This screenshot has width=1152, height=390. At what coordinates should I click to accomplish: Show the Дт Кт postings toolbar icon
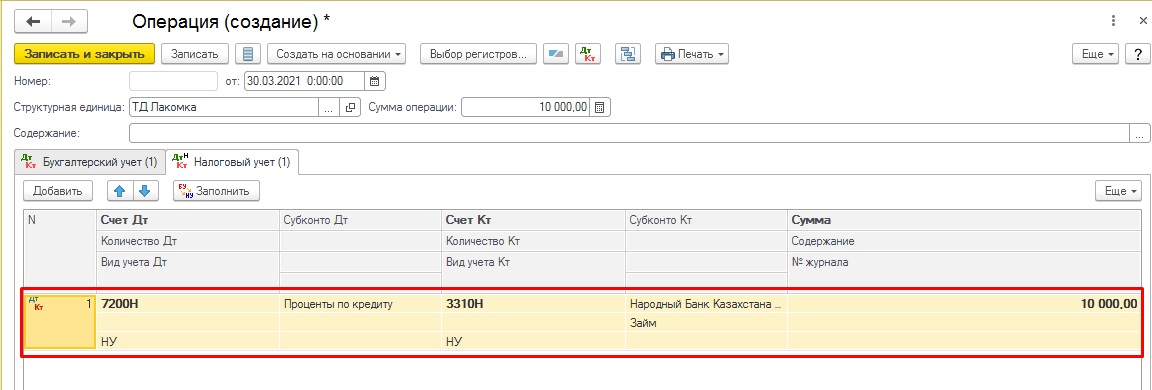[x=587, y=54]
